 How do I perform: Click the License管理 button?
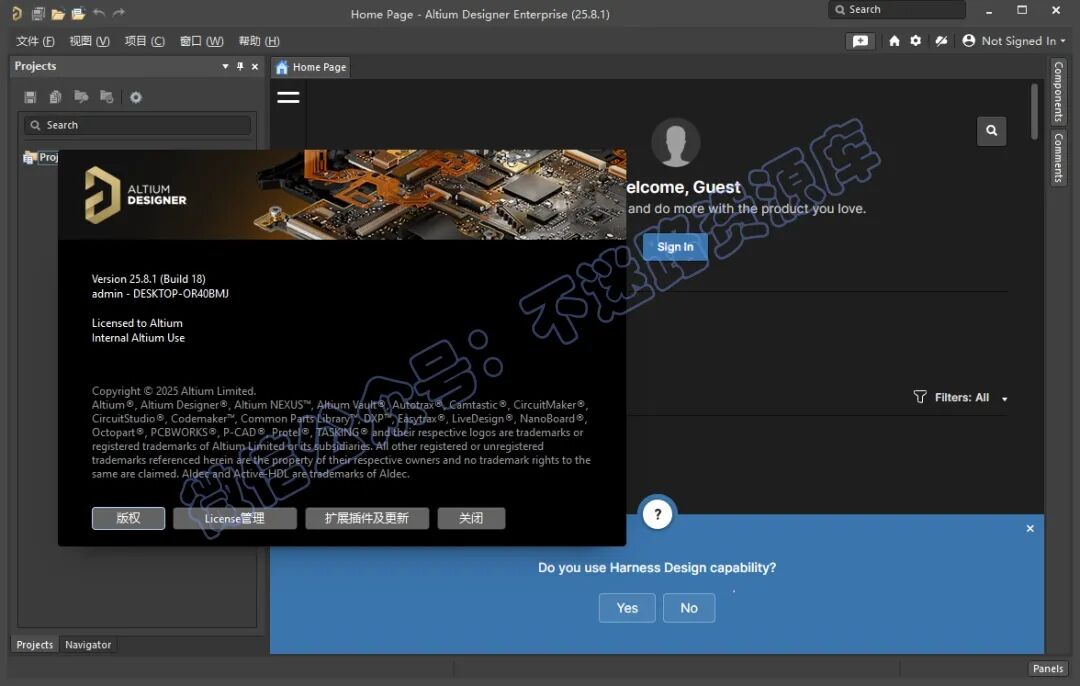[235, 518]
